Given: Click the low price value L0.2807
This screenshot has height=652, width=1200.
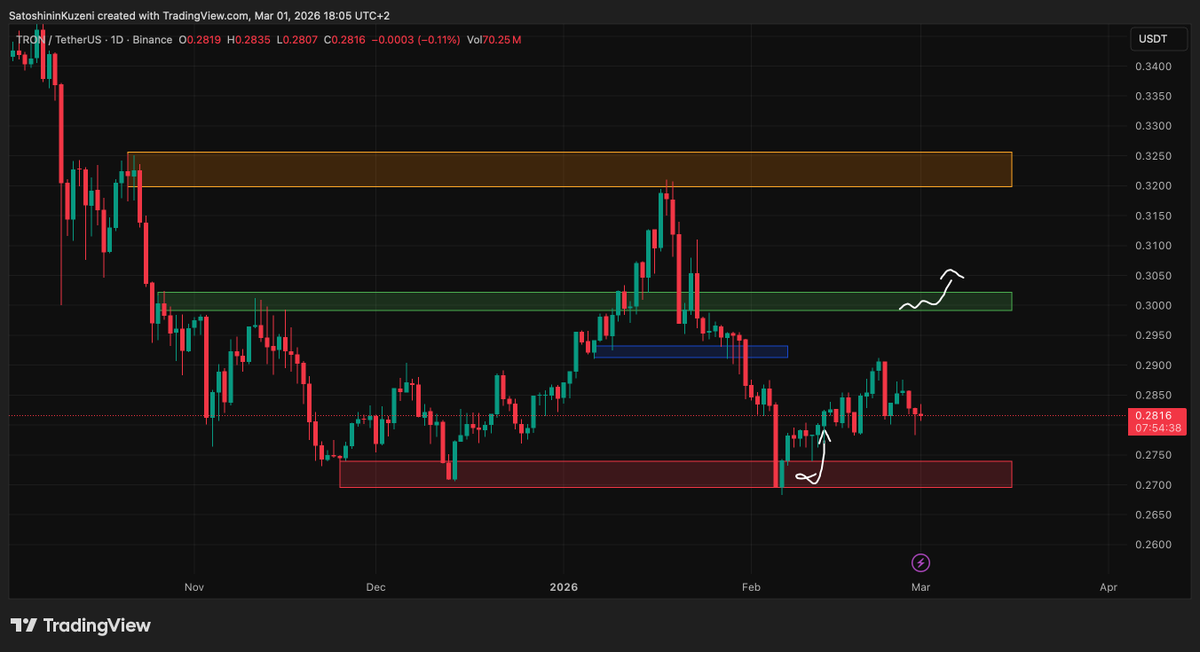Looking at the screenshot, I should [298, 40].
